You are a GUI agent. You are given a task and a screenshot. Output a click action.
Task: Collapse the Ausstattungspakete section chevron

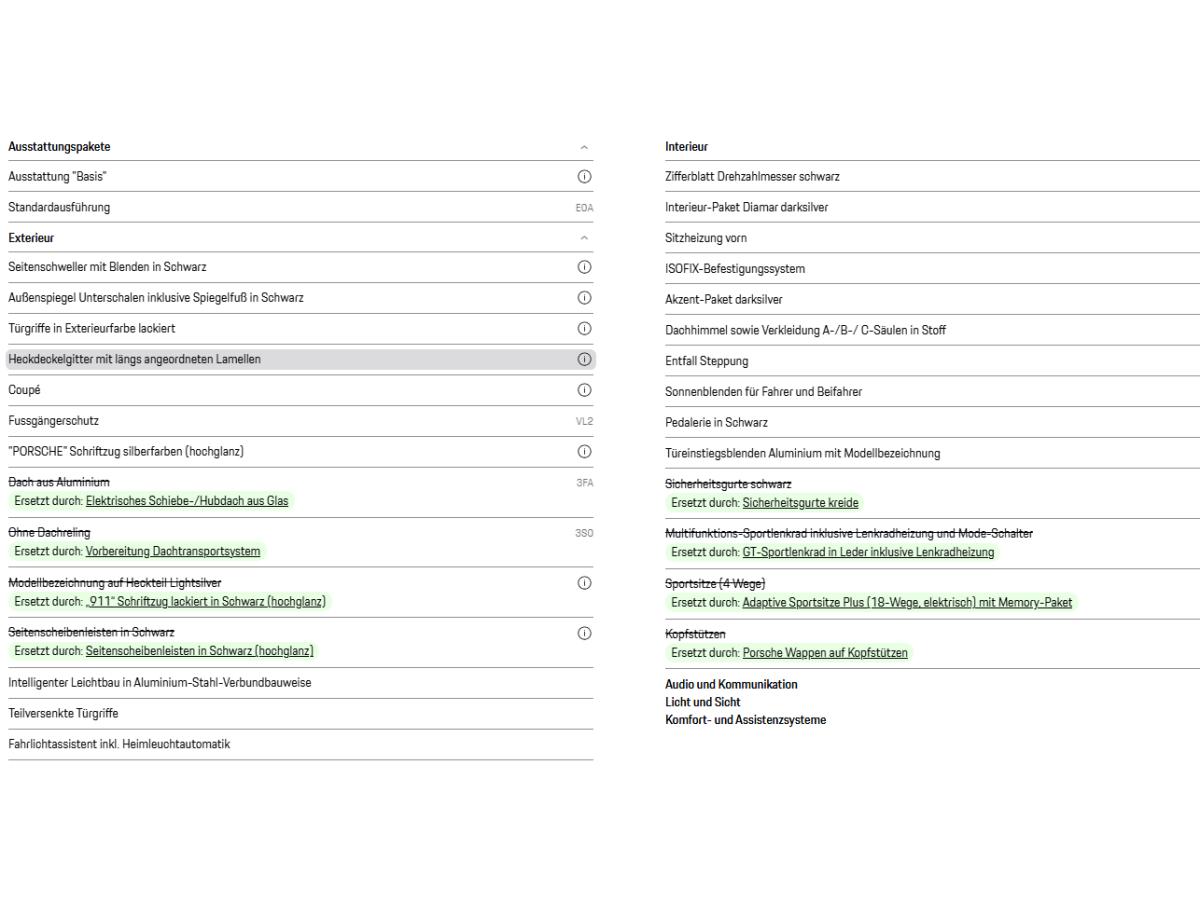point(585,147)
